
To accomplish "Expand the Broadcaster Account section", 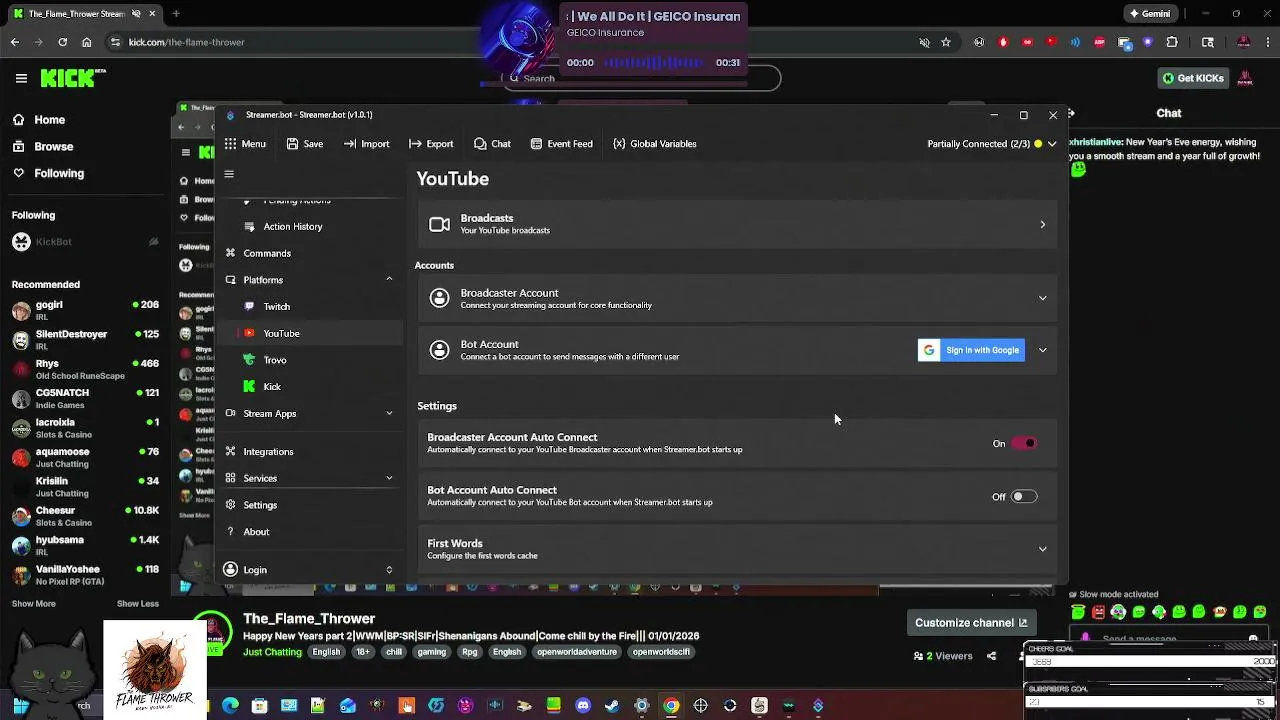I will tap(1042, 298).
